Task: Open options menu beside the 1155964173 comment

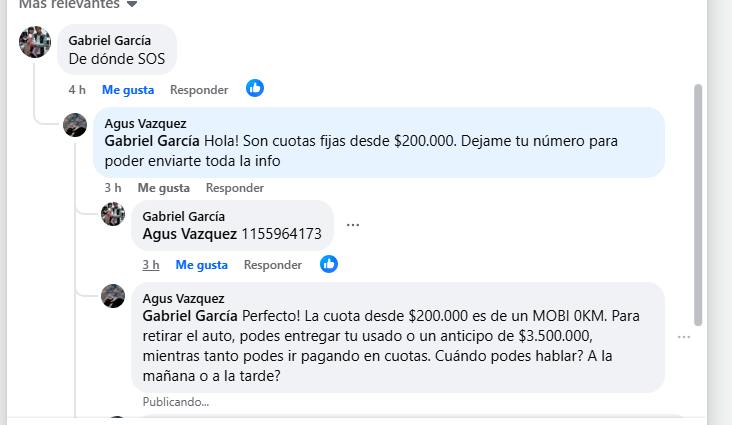Action: tap(352, 225)
